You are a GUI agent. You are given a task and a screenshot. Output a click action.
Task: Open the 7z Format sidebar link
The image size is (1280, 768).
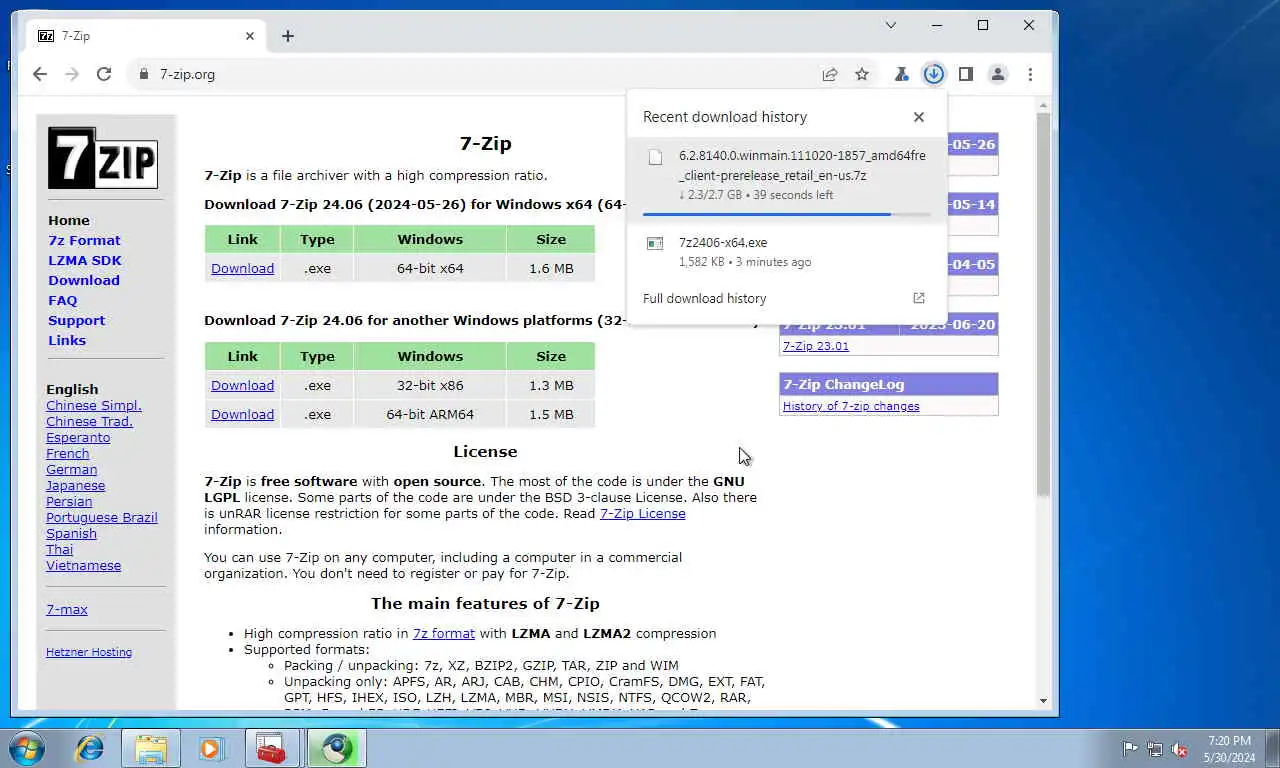(x=84, y=240)
